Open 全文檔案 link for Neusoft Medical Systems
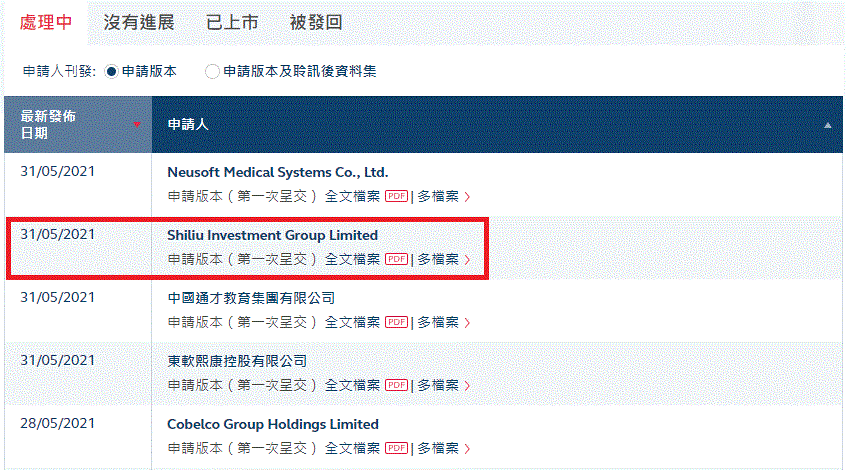846x470 pixels. 352,196
